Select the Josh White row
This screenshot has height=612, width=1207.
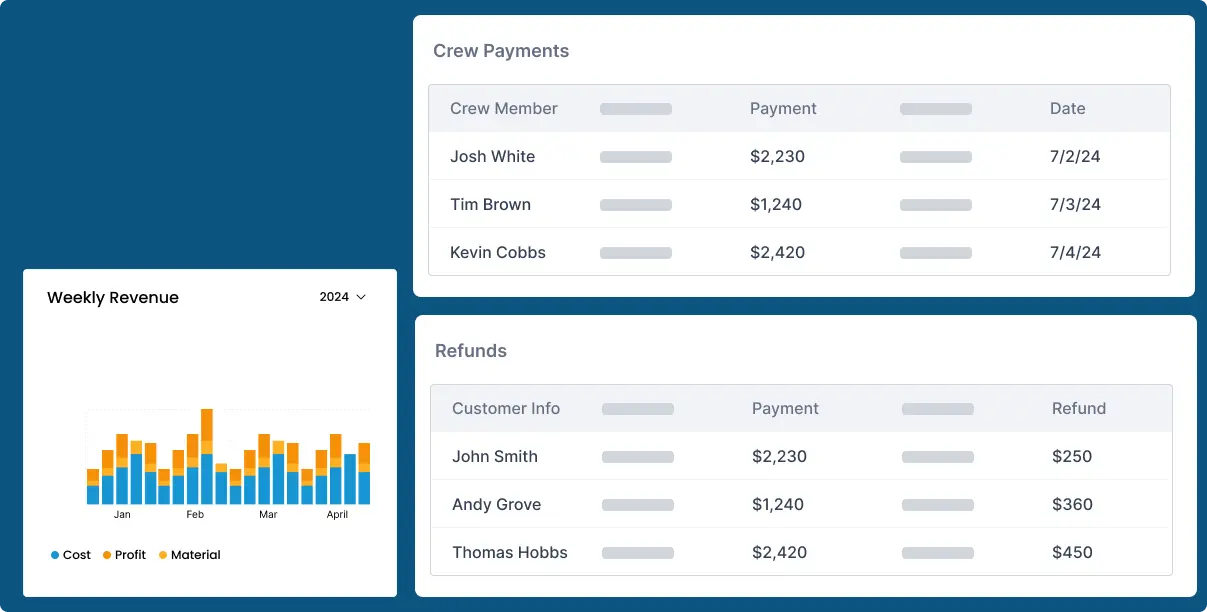pos(492,157)
